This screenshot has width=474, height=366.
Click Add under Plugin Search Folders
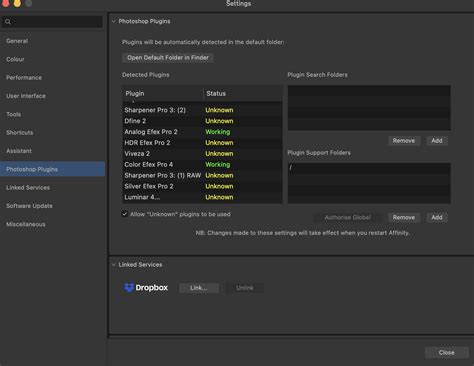pos(437,141)
